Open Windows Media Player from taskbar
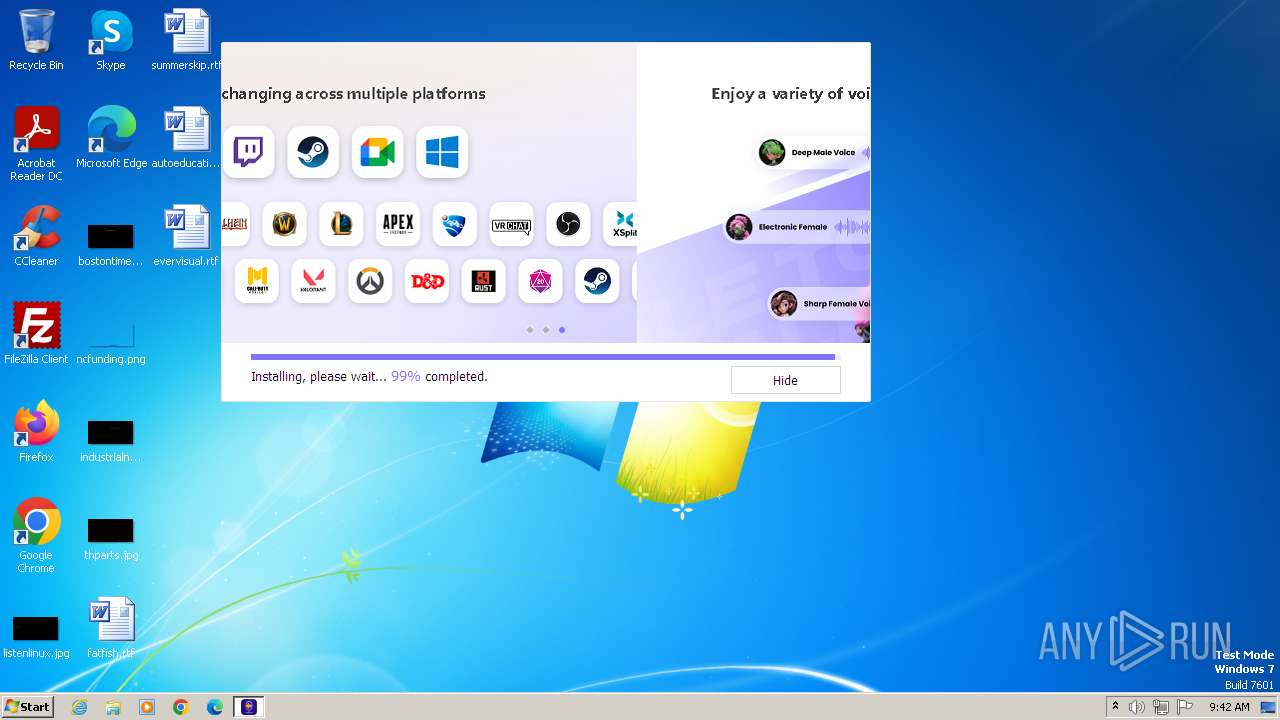Viewport: 1280px width, 720px height. (x=147, y=707)
